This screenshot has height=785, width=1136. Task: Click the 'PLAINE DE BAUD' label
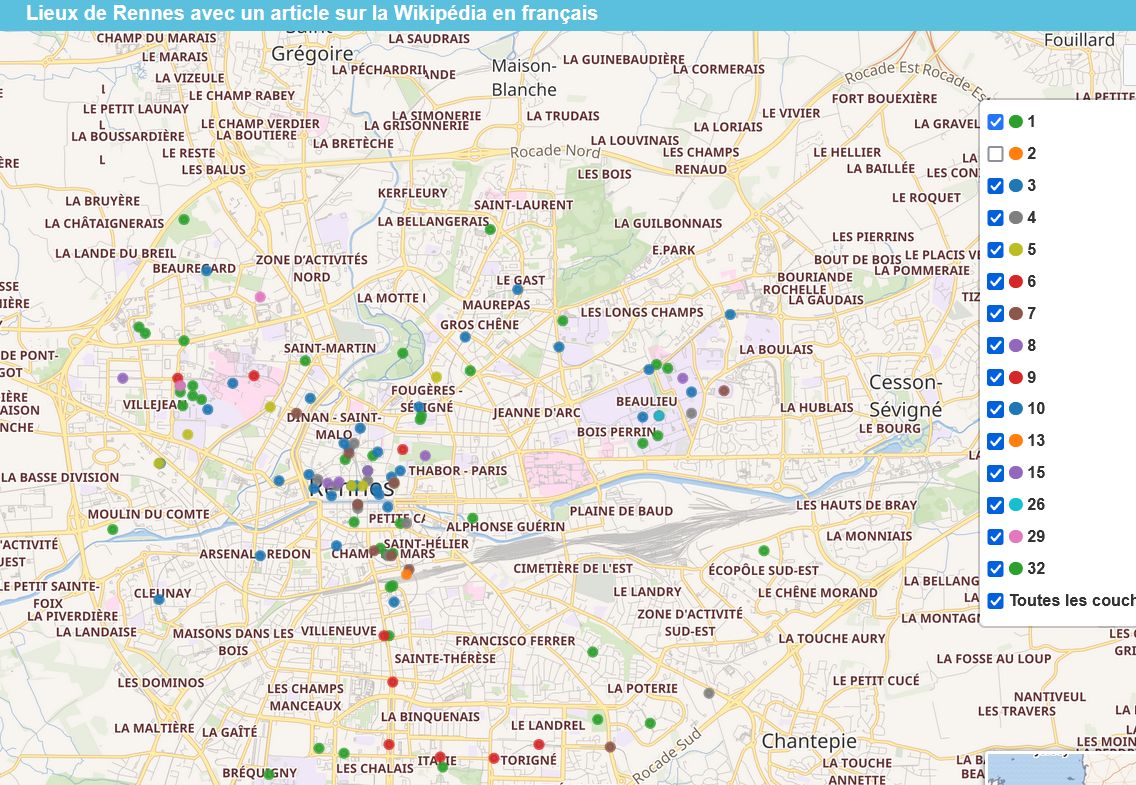(x=621, y=511)
